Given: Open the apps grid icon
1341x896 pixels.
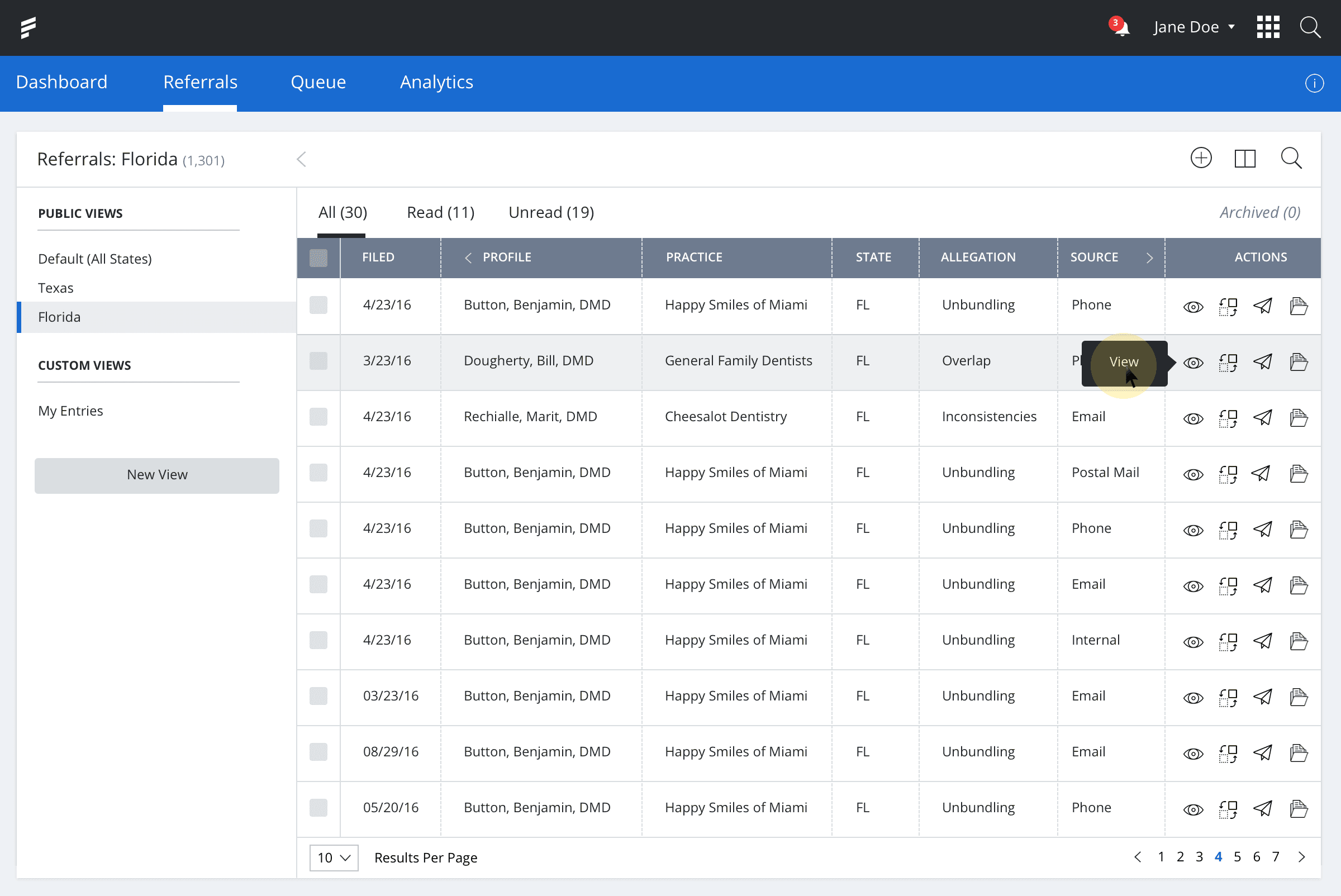Looking at the screenshot, I should (1267, 27).
